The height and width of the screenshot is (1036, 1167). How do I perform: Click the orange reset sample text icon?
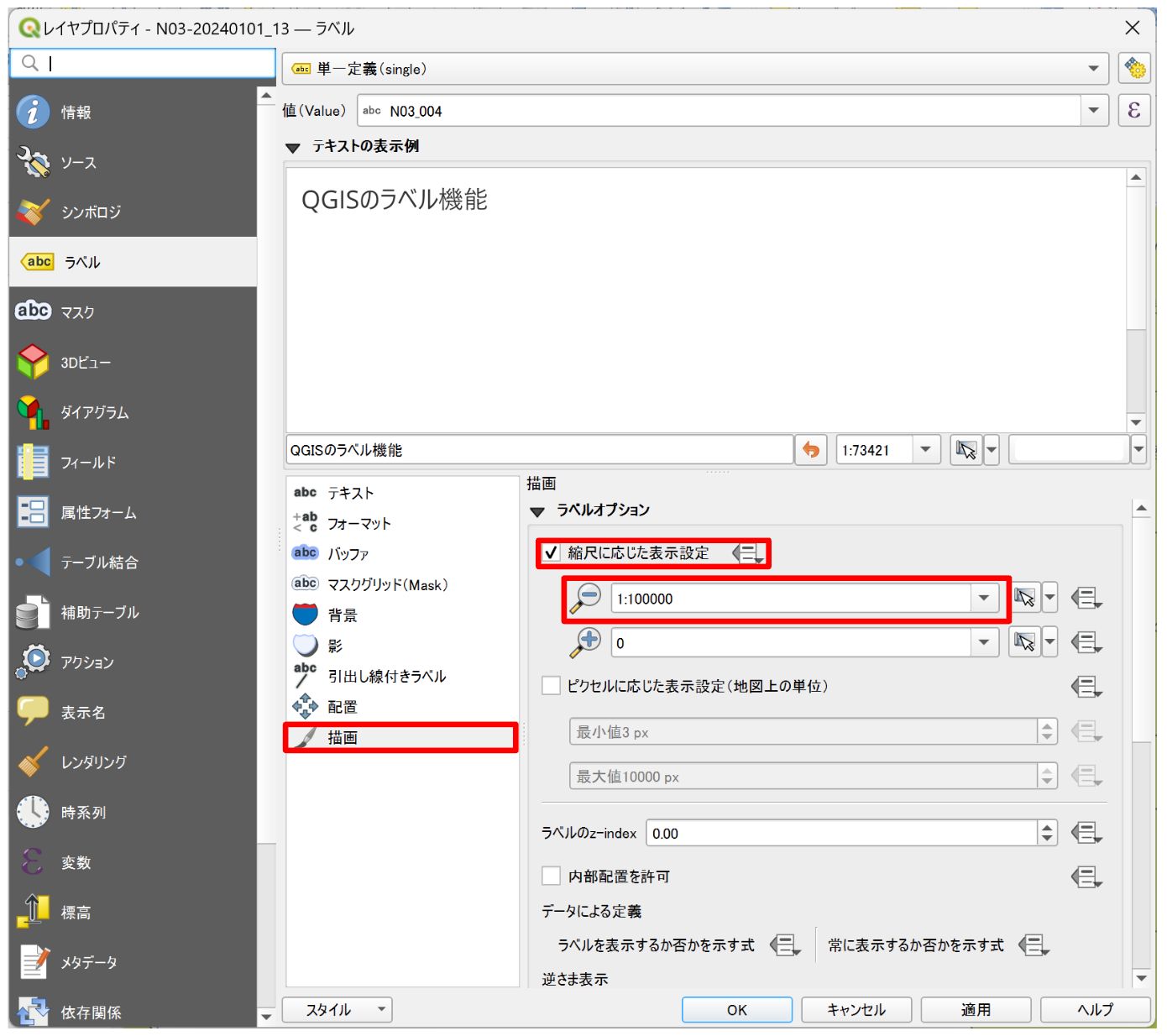(811, 450)
